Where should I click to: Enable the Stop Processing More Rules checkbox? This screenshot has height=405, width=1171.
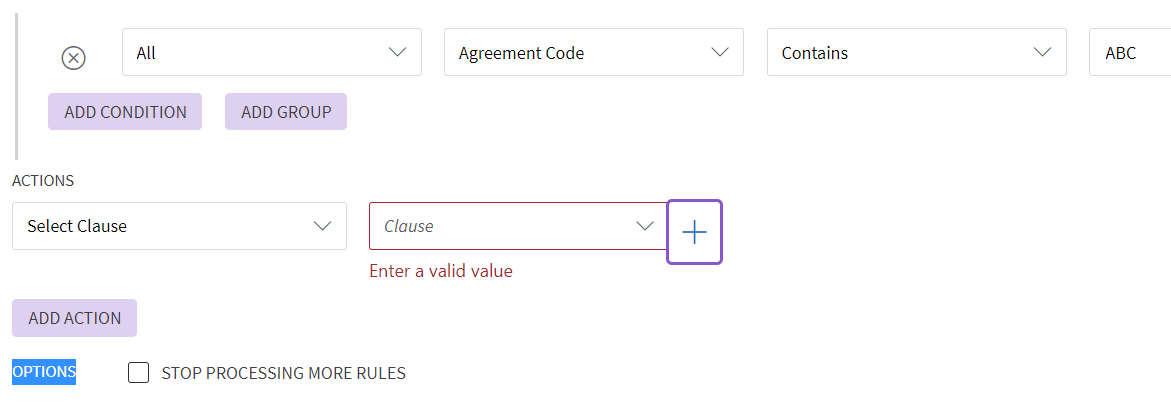139,373
